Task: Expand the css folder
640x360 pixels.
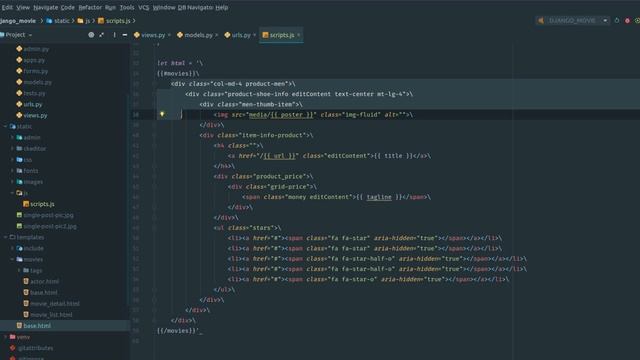Action: tap(12, 160)
